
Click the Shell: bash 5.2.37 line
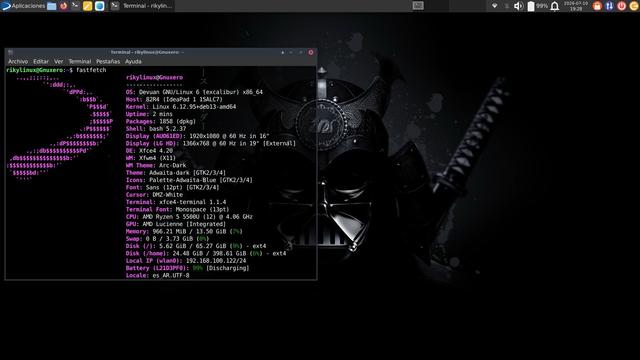tap(156, 129)
